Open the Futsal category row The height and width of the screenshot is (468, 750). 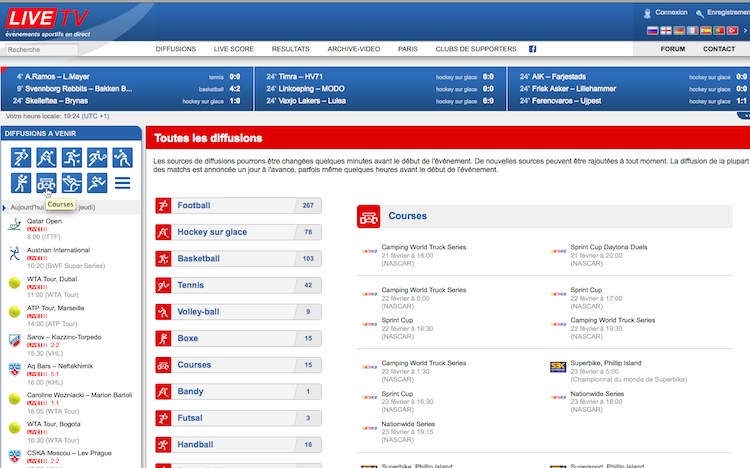tap(238, 418)
